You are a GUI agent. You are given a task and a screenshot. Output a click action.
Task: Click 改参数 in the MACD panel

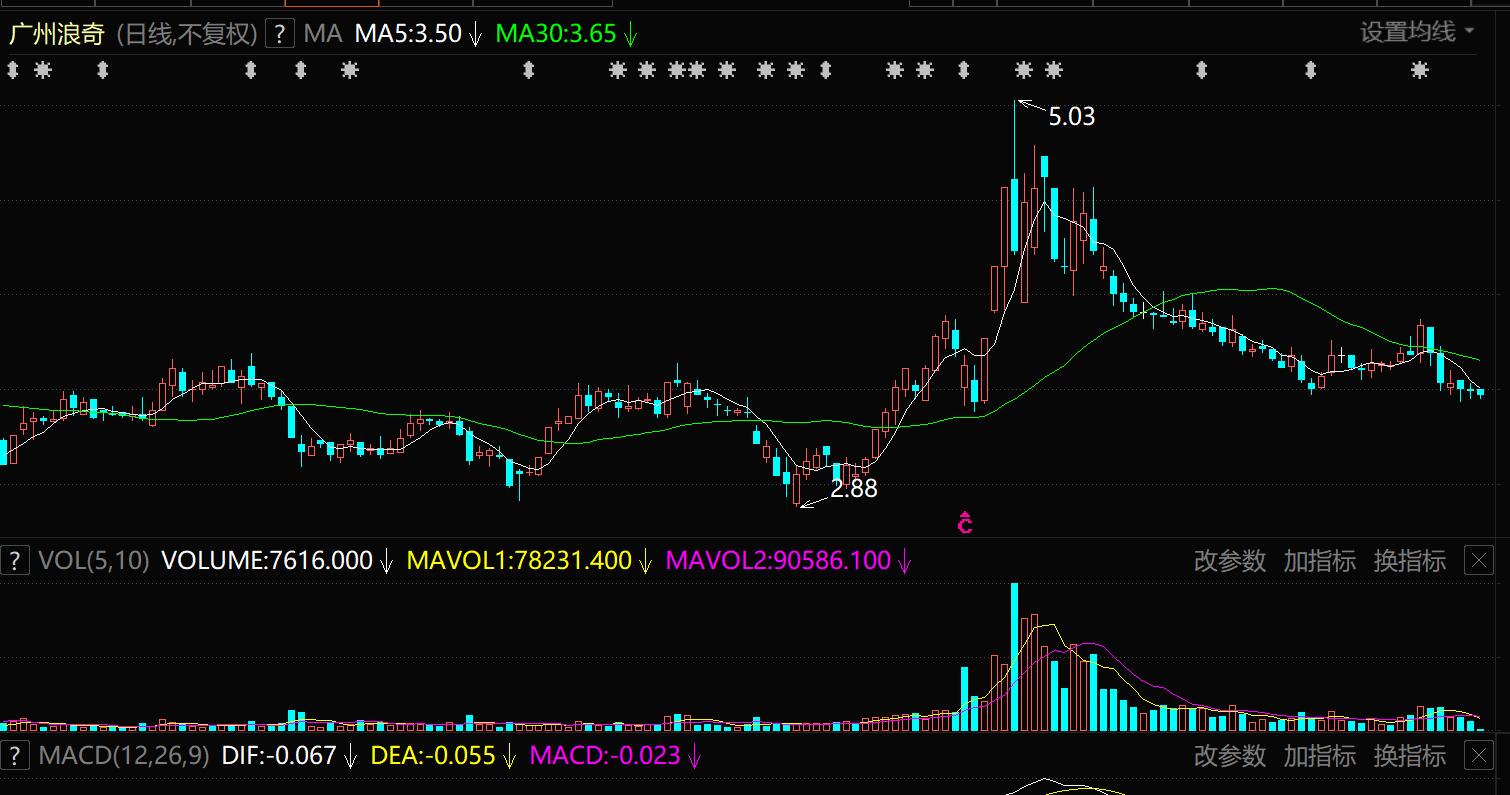(1230, 755)
